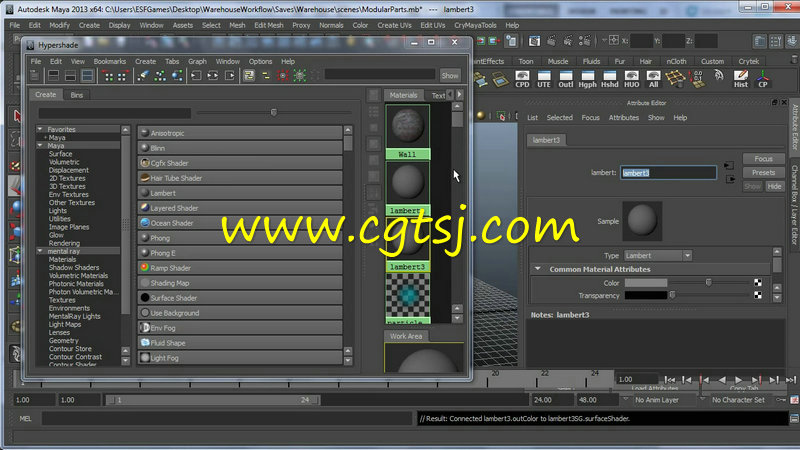
Task: Select the Crytek shelf tab
Action: pyautogui.click(x=748, y=61)
